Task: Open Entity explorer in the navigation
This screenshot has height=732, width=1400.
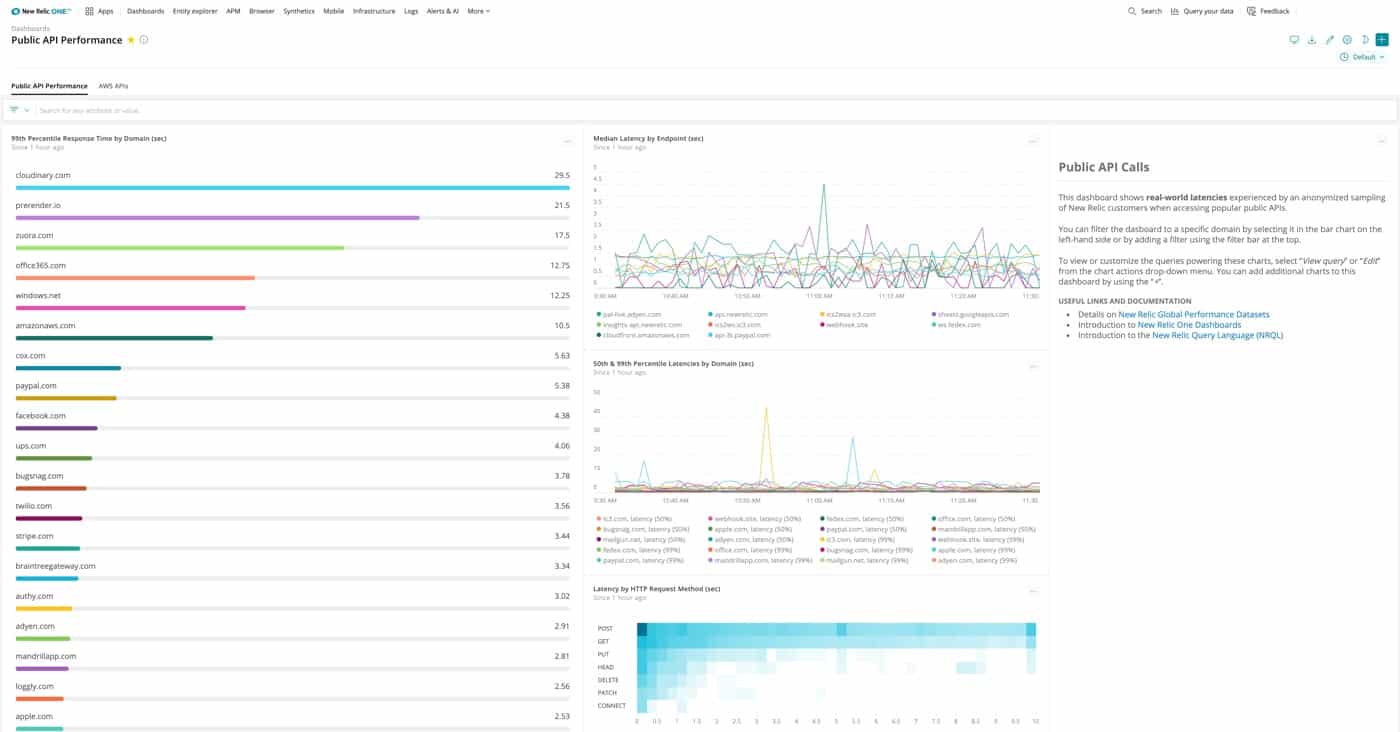Action: tap(195, 11)
